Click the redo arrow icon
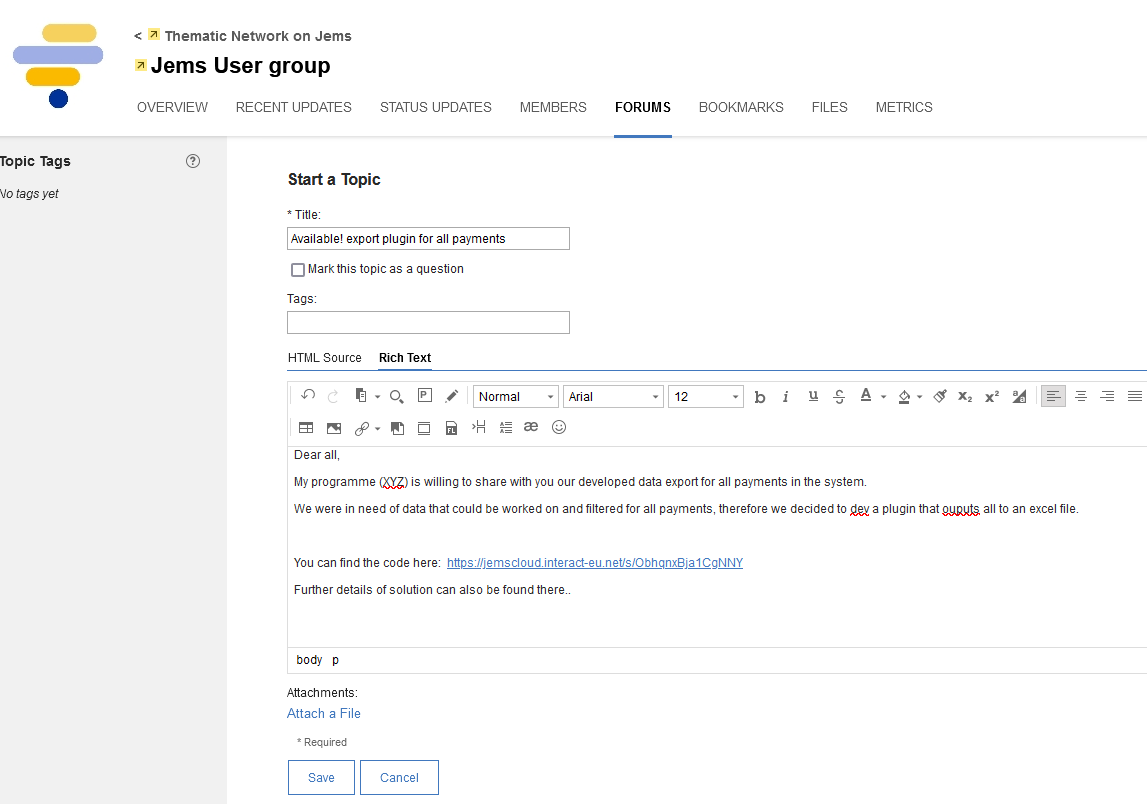This screenshot has height=804, width=1147. (x=334, y=396)
